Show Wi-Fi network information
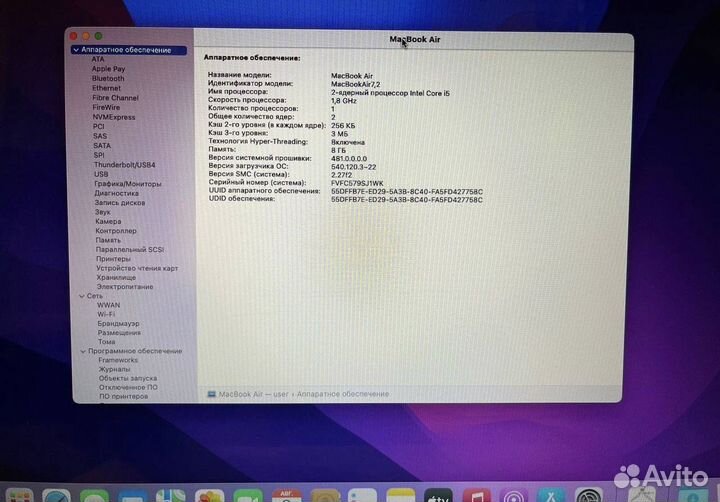The width and height of the screenshot is (720, 502). (x=106, y=315)
